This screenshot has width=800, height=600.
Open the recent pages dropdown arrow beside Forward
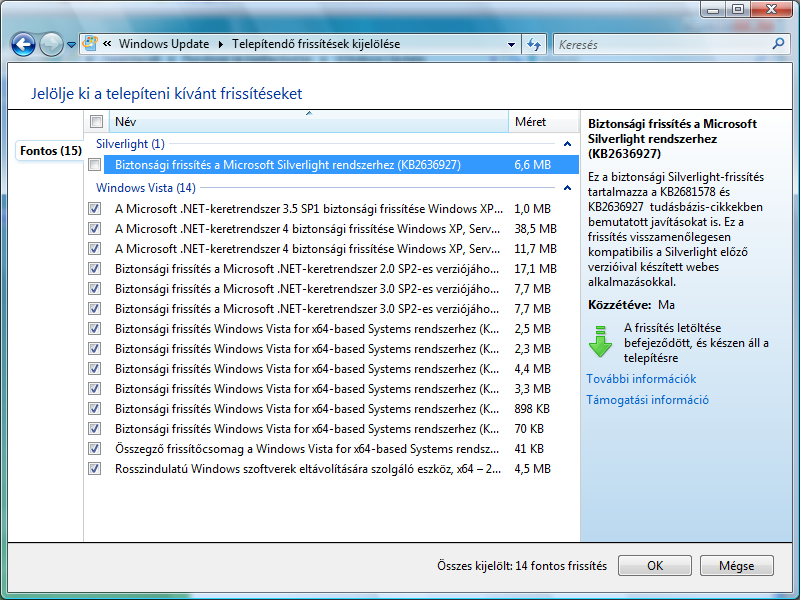point(71,45)
